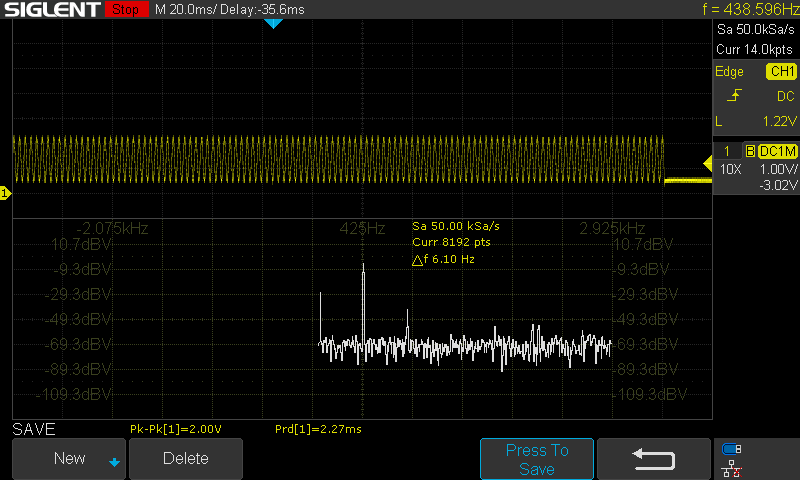The image size is (800, 480).
Task: Click the M 20.0ms/ timebase readout
Action: pos(186,10)
